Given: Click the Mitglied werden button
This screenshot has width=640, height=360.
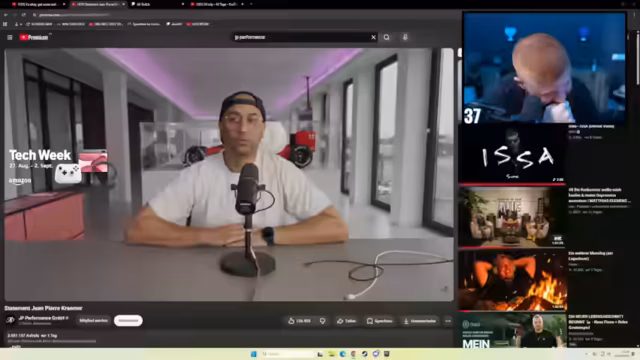Looking at the screenshot, I should [93, 320].
